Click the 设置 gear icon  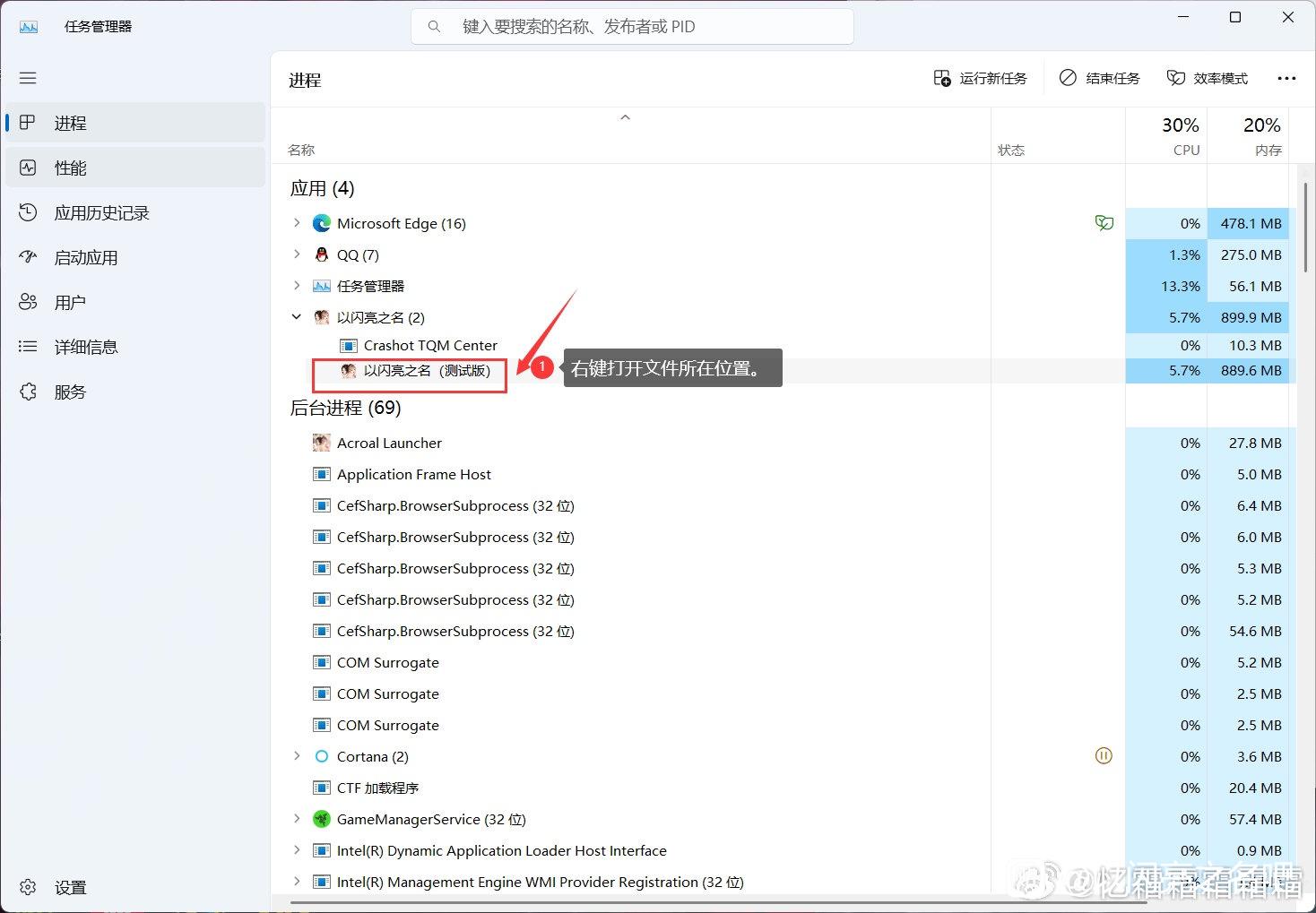28,887
